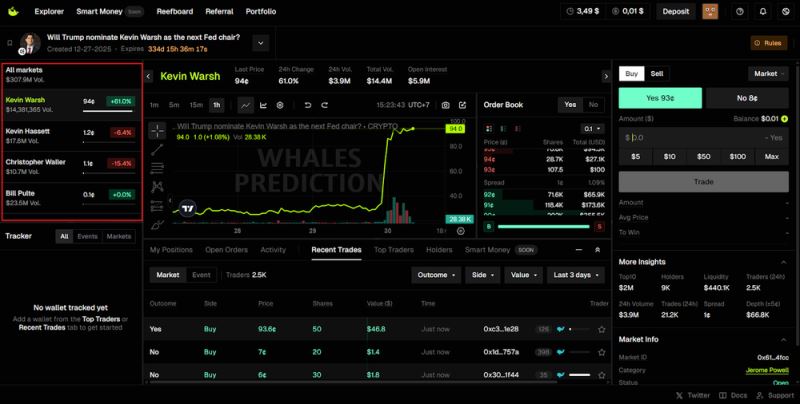
Task: Collapse the Market Info section
Action: coord(783,340)
